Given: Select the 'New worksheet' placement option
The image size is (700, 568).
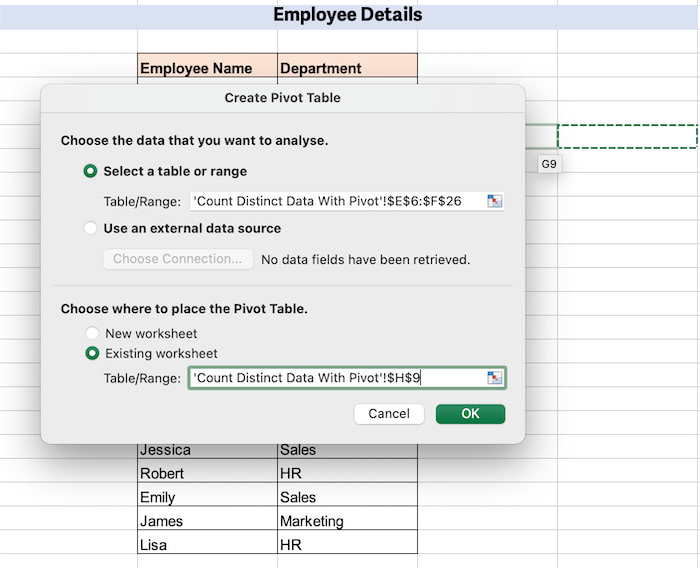Looking at the screenshot, I should (92, 333).
